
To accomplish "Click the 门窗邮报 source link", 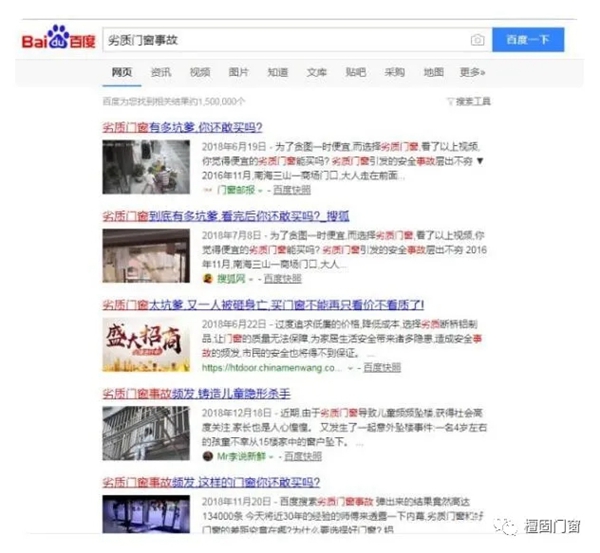I will tap(236, 190).
